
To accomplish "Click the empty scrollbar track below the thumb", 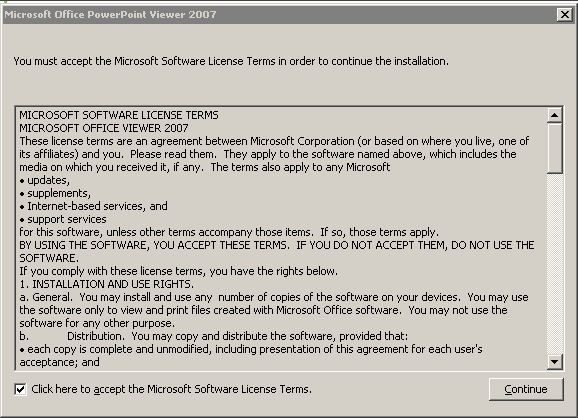I will [554, 264].
